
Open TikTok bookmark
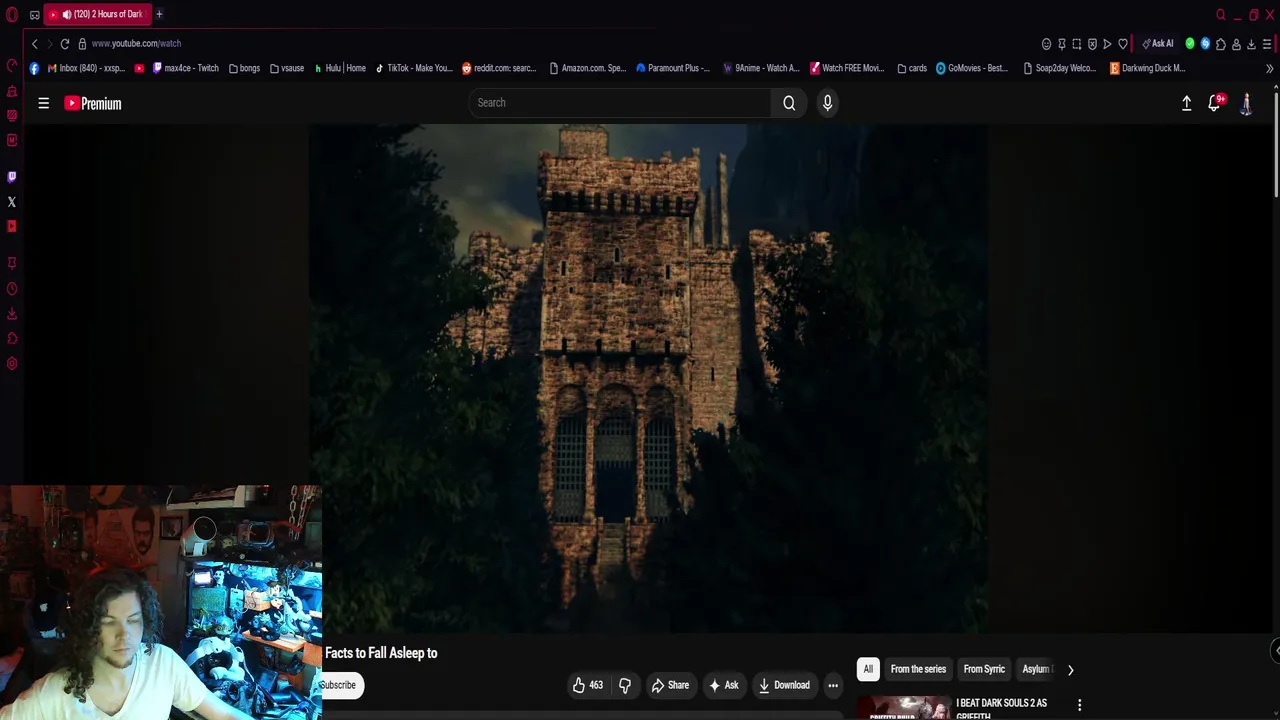[x=414, y=68]
